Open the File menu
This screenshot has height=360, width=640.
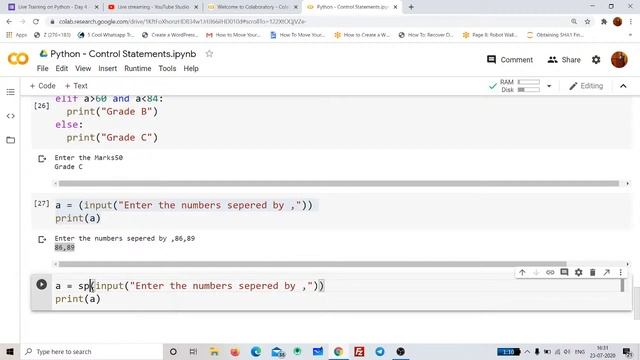click(42, 68)
